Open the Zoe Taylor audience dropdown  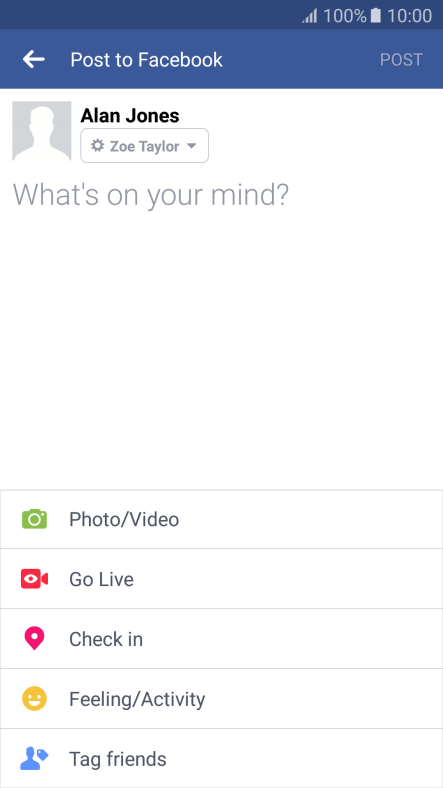pyautogui.click(x=145, y=146)
